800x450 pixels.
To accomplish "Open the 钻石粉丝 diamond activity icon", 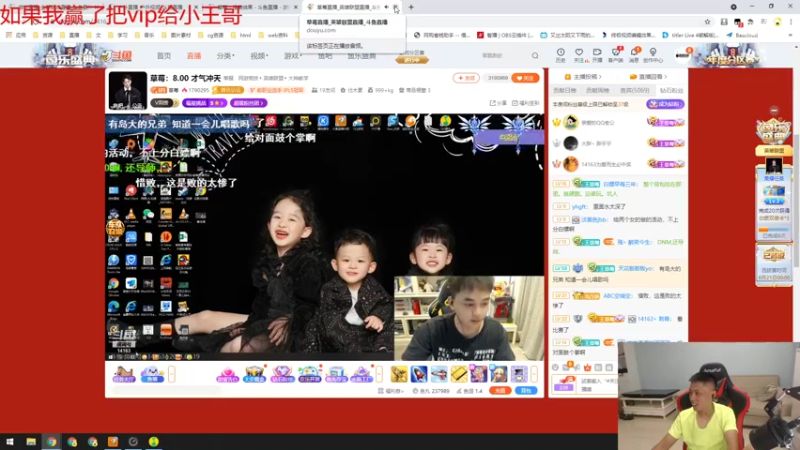I will pyautogui.click(x=282, y=374).
